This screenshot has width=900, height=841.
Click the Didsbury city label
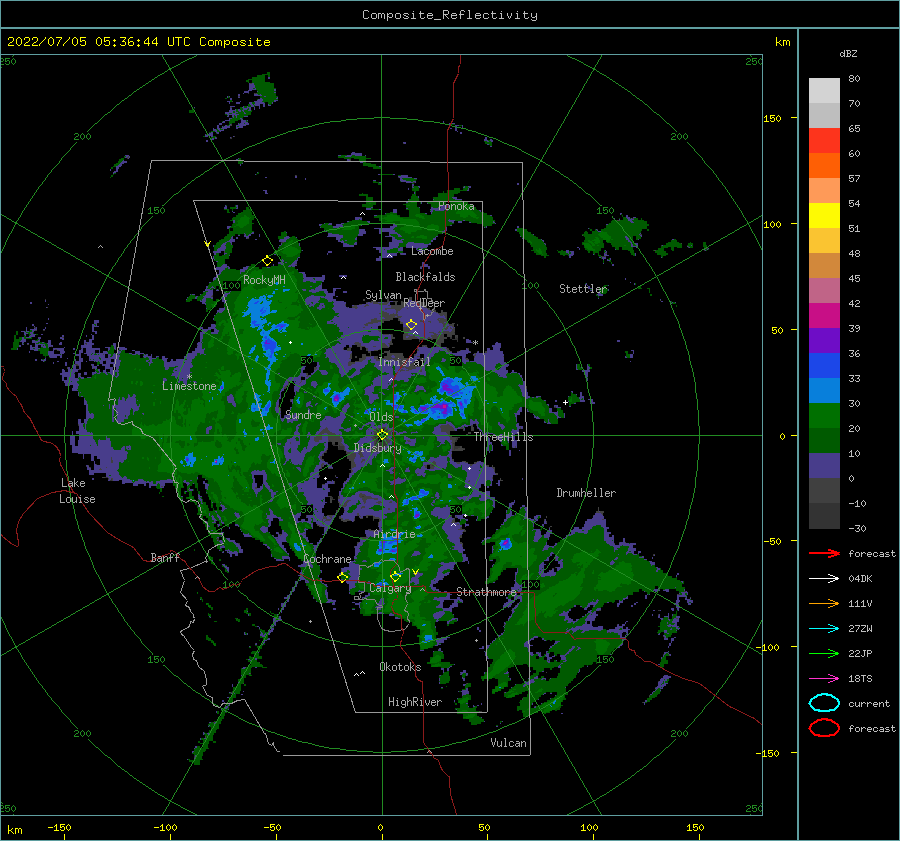tap(378, 448)
